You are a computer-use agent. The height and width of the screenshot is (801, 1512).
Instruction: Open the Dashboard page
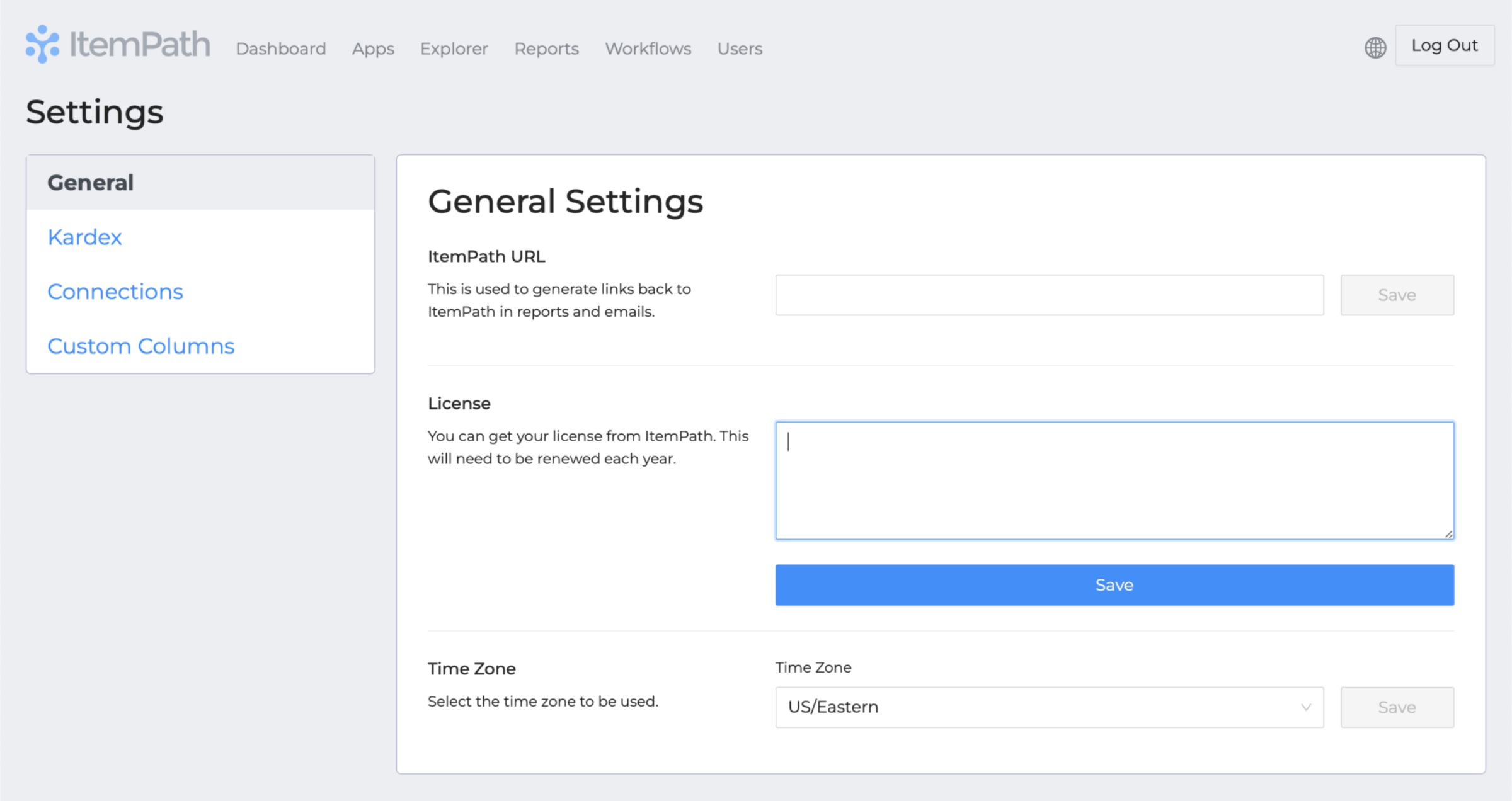coord(281,48)
